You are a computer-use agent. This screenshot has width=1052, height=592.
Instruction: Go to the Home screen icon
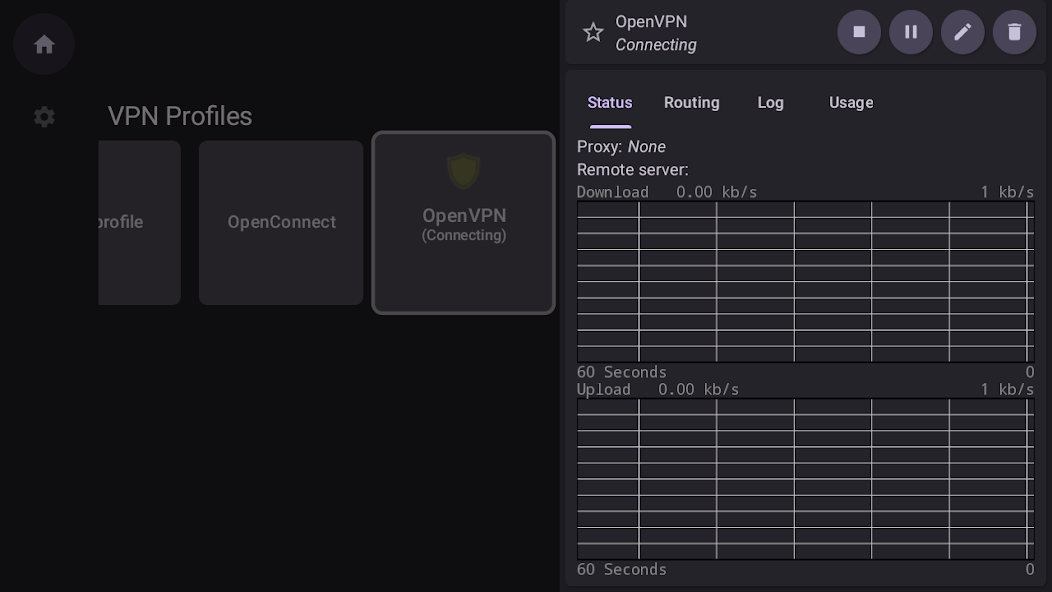pos(44,44)
